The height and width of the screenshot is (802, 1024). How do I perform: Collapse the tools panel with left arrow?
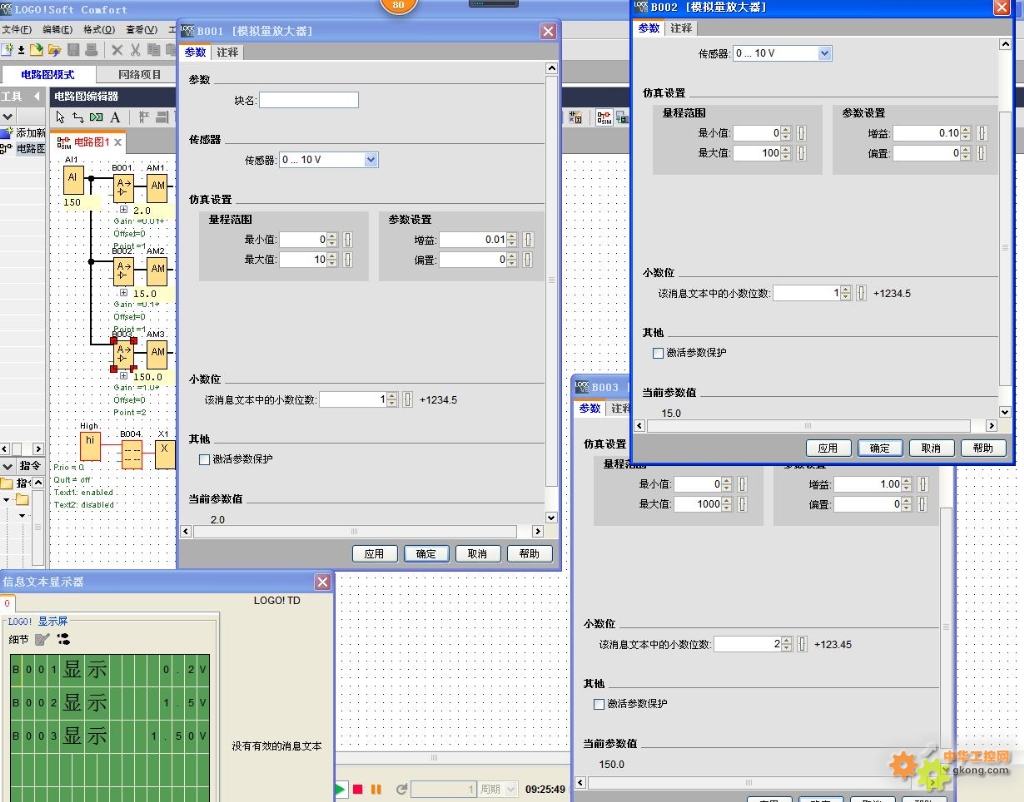(37, 97)
